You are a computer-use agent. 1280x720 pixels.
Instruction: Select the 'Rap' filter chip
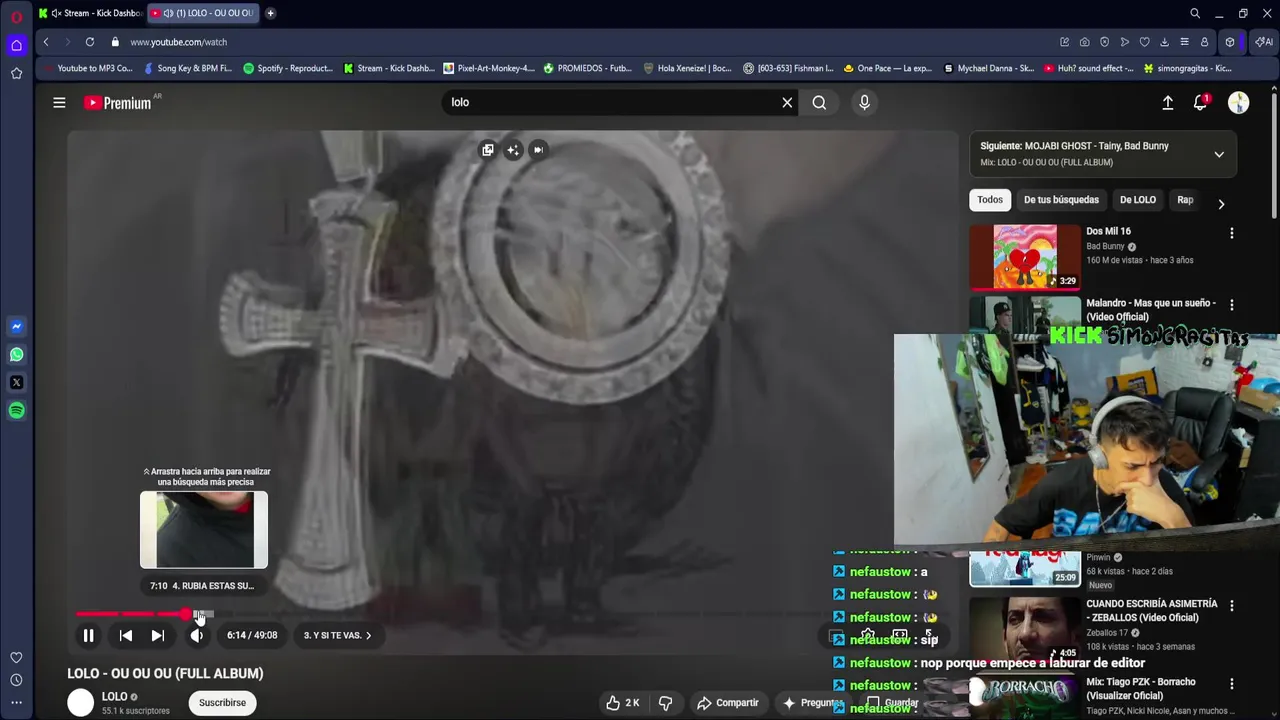1185,200
